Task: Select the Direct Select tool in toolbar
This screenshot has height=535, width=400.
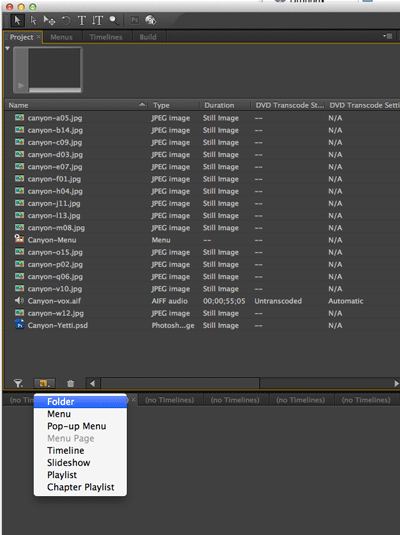Action: (x=33, y=20)
